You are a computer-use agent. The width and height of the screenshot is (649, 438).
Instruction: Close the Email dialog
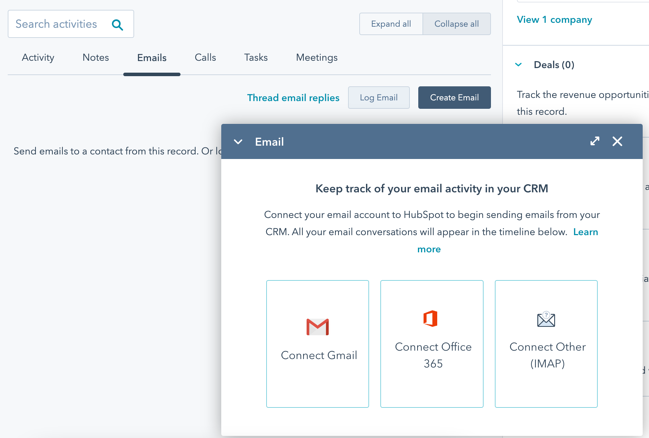coord(617,141)
